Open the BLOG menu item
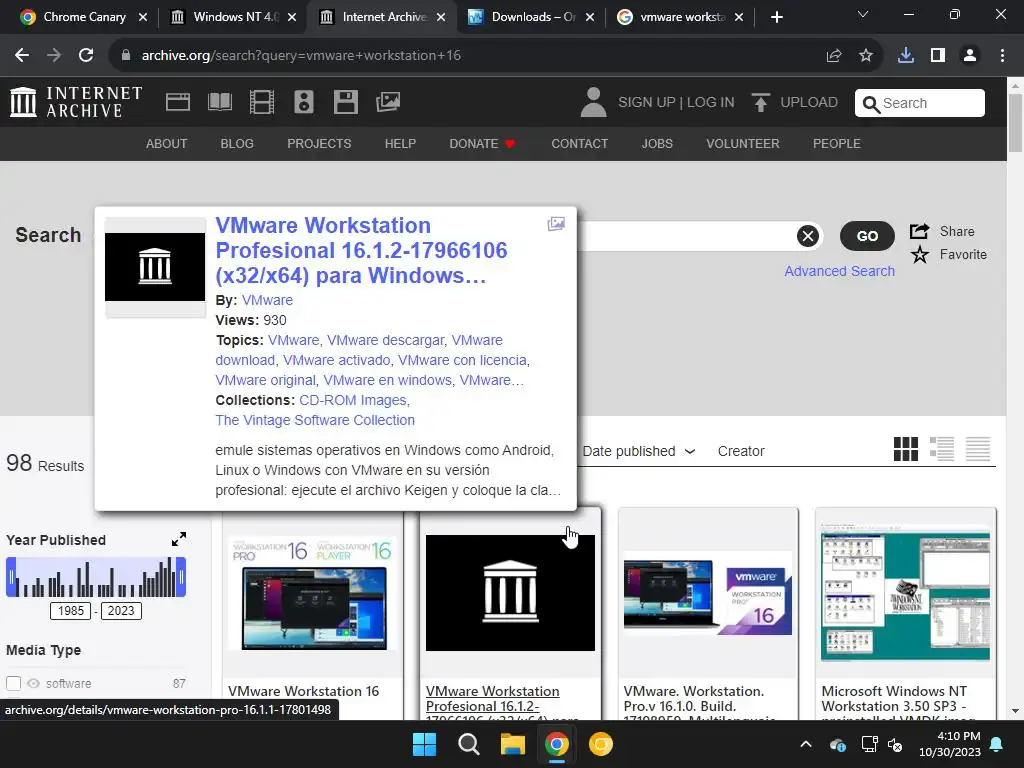1024x768 pixels. click(x=237, y=144)
